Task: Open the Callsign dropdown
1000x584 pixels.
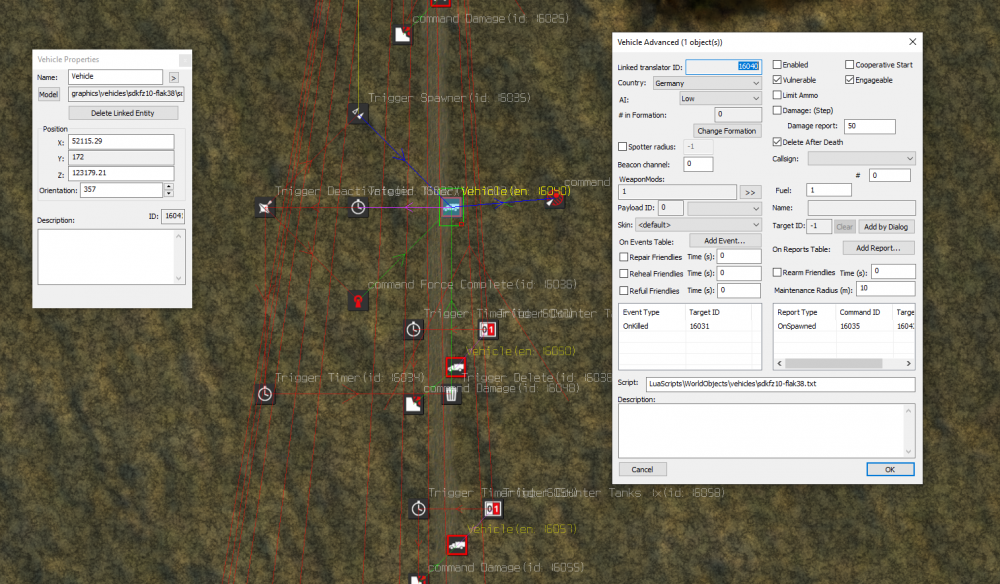Action: [x=862, y=158]
